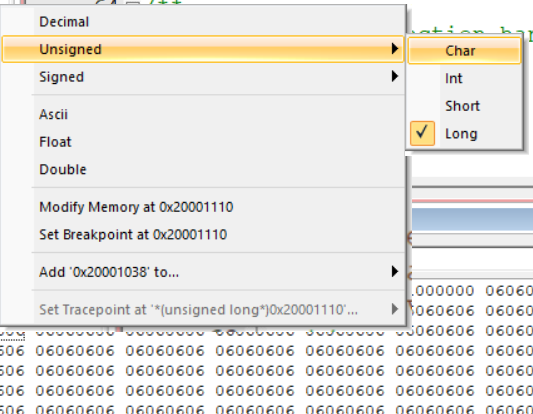The width and height of the screenshot is (533, 414).
Task: Select the Decimal display format
Action: point(203,22)
